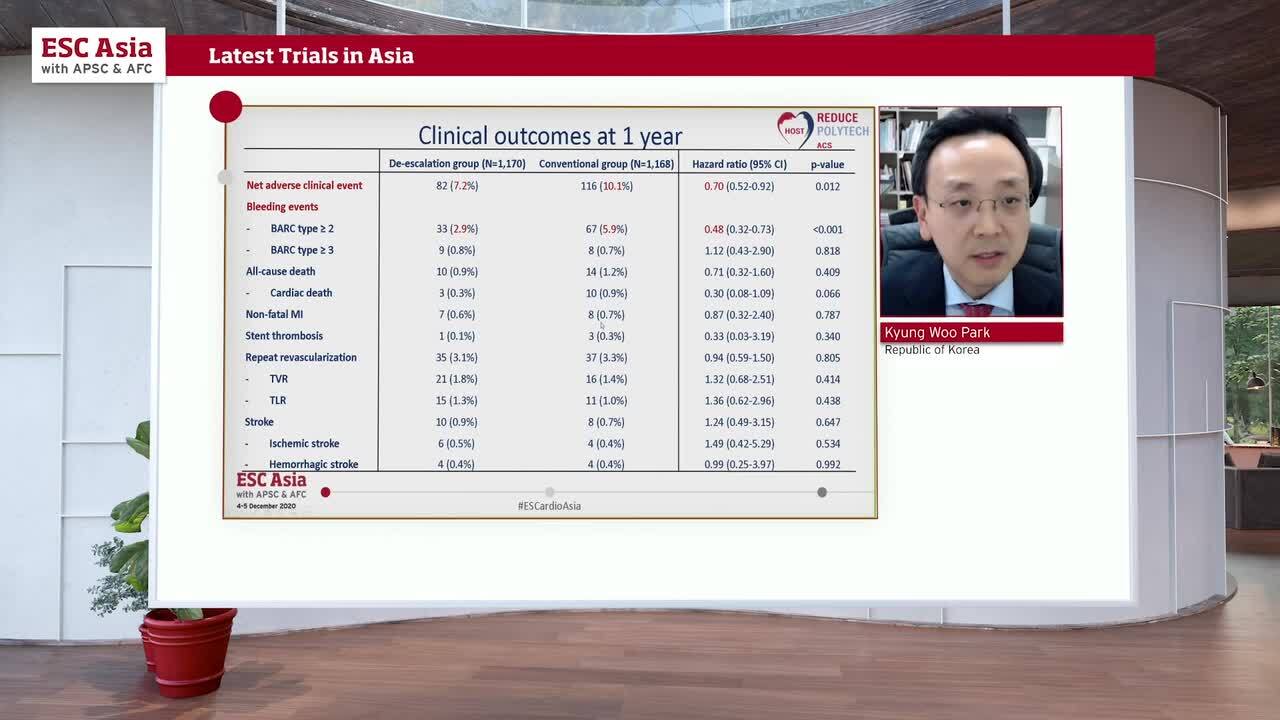Click the Clinical outcomes at 1 year title
The height and width of the screenshot is (720, 1280).
click(550, 135)
